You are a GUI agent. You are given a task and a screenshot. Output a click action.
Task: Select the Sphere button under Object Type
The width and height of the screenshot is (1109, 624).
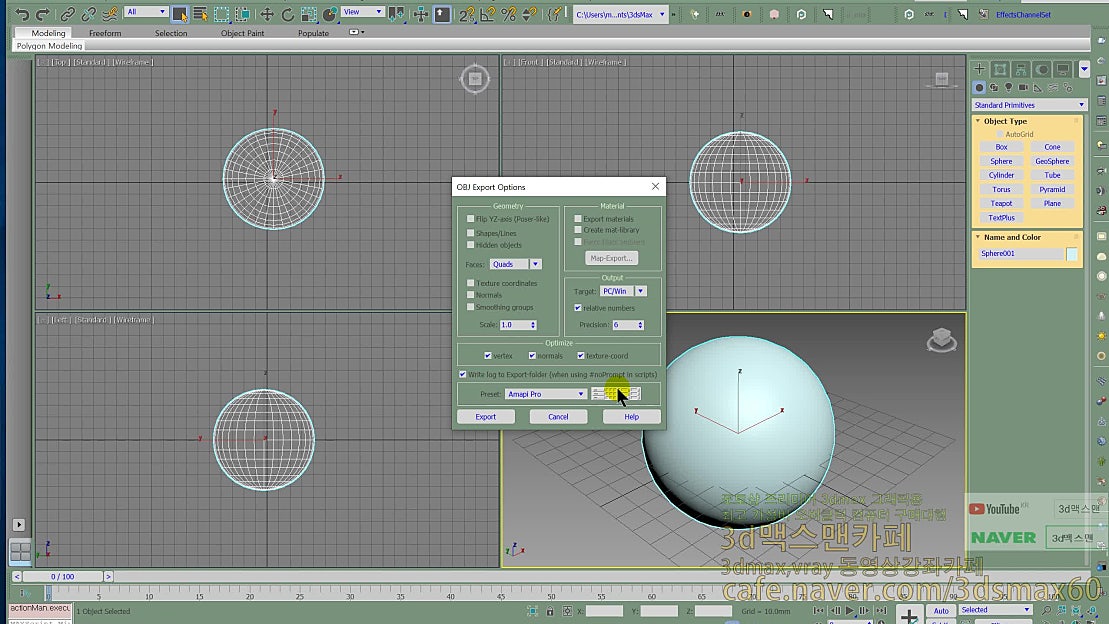(x=1001, y=161)
